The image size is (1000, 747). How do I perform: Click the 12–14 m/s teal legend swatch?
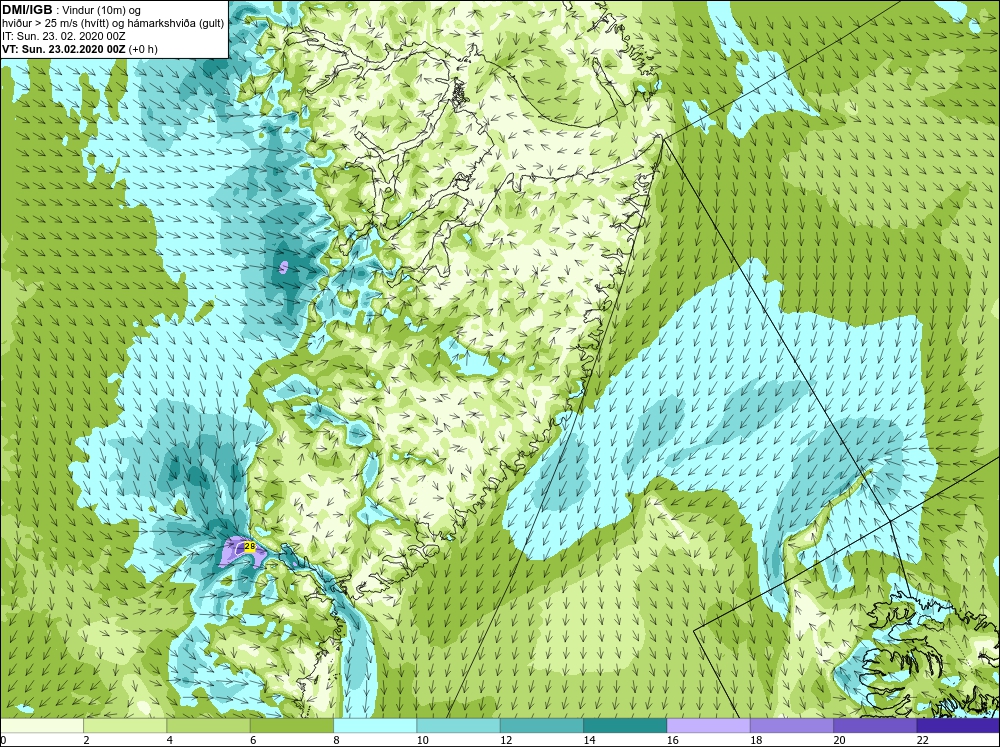tap(541, 726)
